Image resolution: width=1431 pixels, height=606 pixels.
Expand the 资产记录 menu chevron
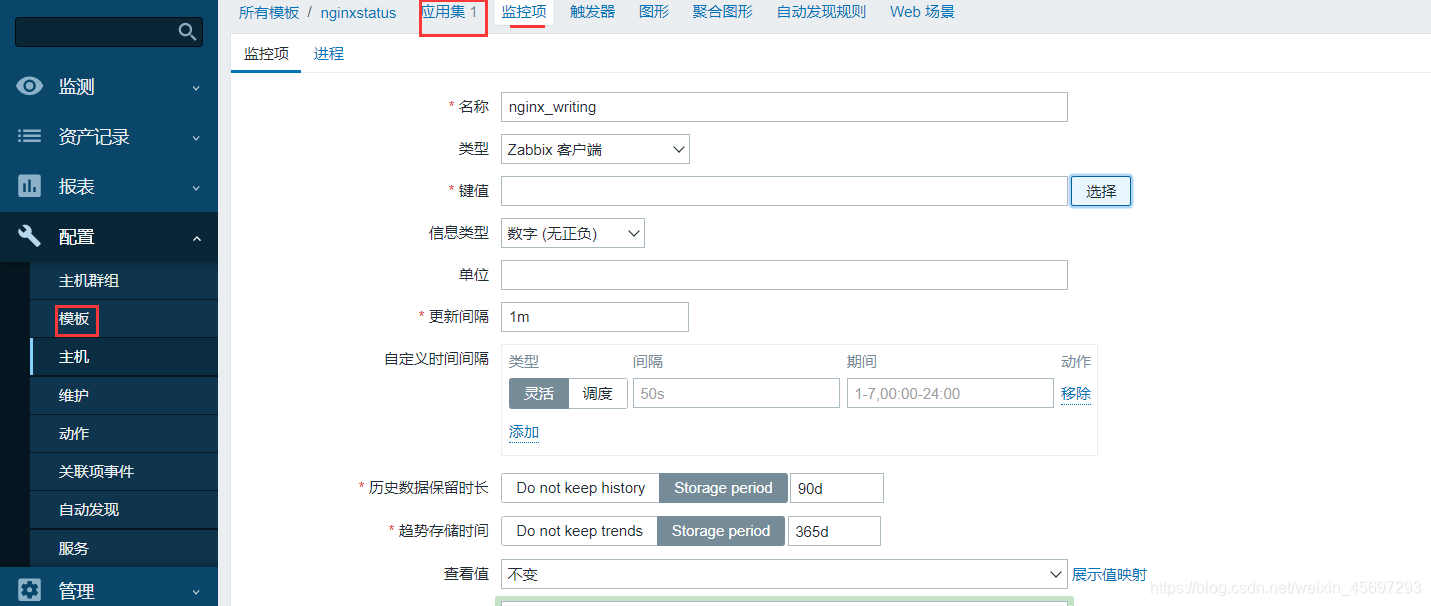[x=196, y=138]
